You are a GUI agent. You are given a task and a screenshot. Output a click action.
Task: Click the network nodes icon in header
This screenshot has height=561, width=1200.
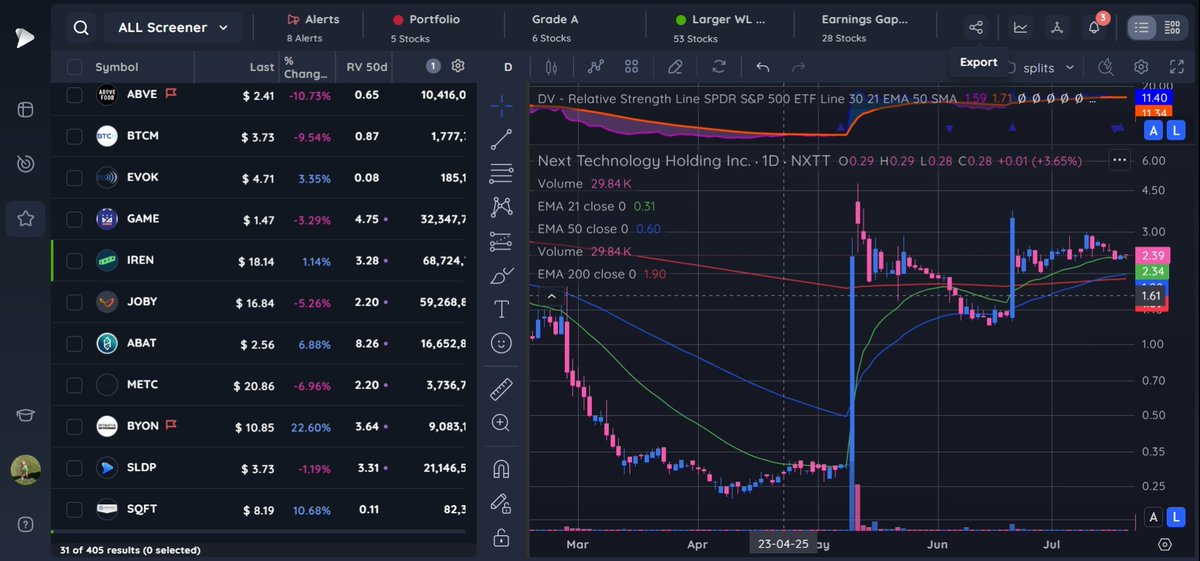tap(1057, 28)
